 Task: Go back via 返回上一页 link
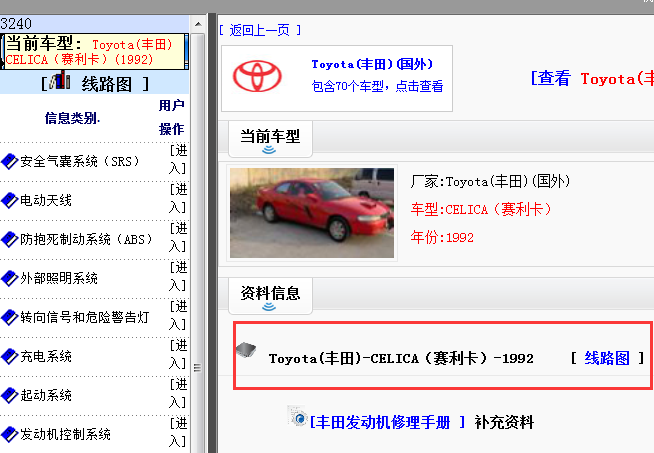[x=260, y=30]
